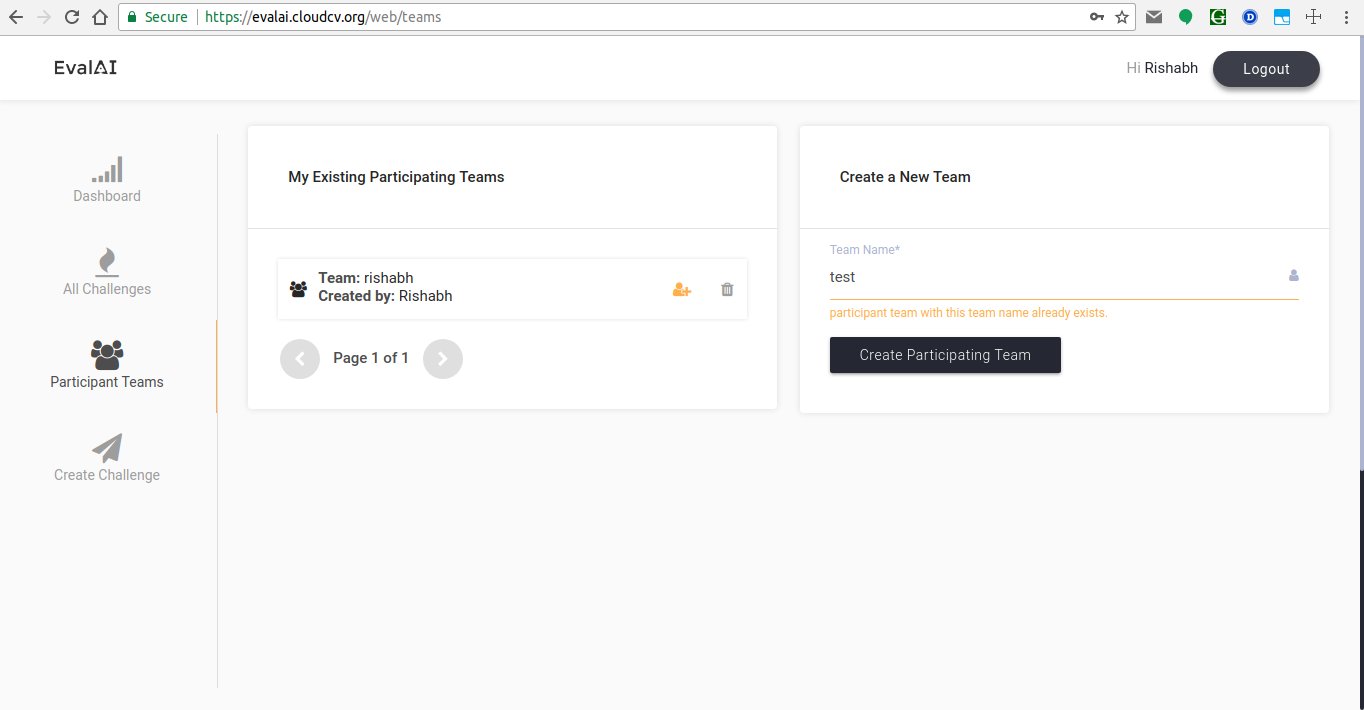Open the green Grammarly extension icon
1364x710 pixels.
[x=1218, y=17]
